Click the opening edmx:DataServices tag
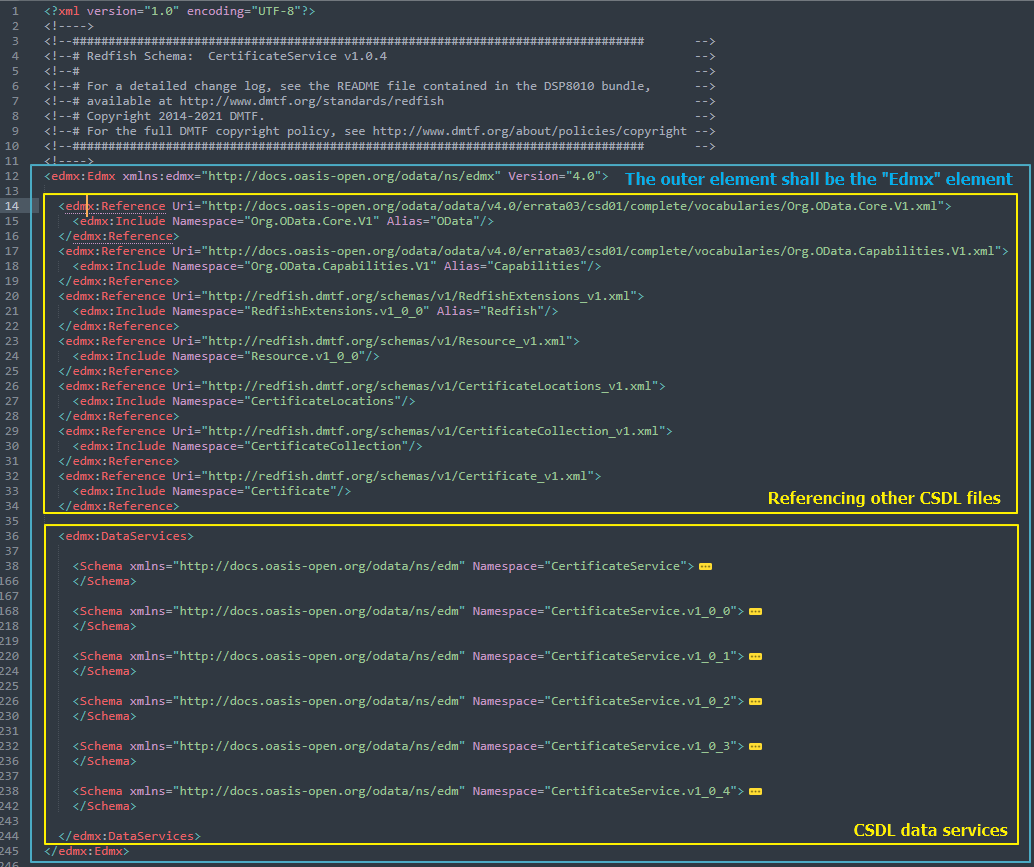Image resolution: width=1034 pixels, height=867 pixels. coord(126,536)
